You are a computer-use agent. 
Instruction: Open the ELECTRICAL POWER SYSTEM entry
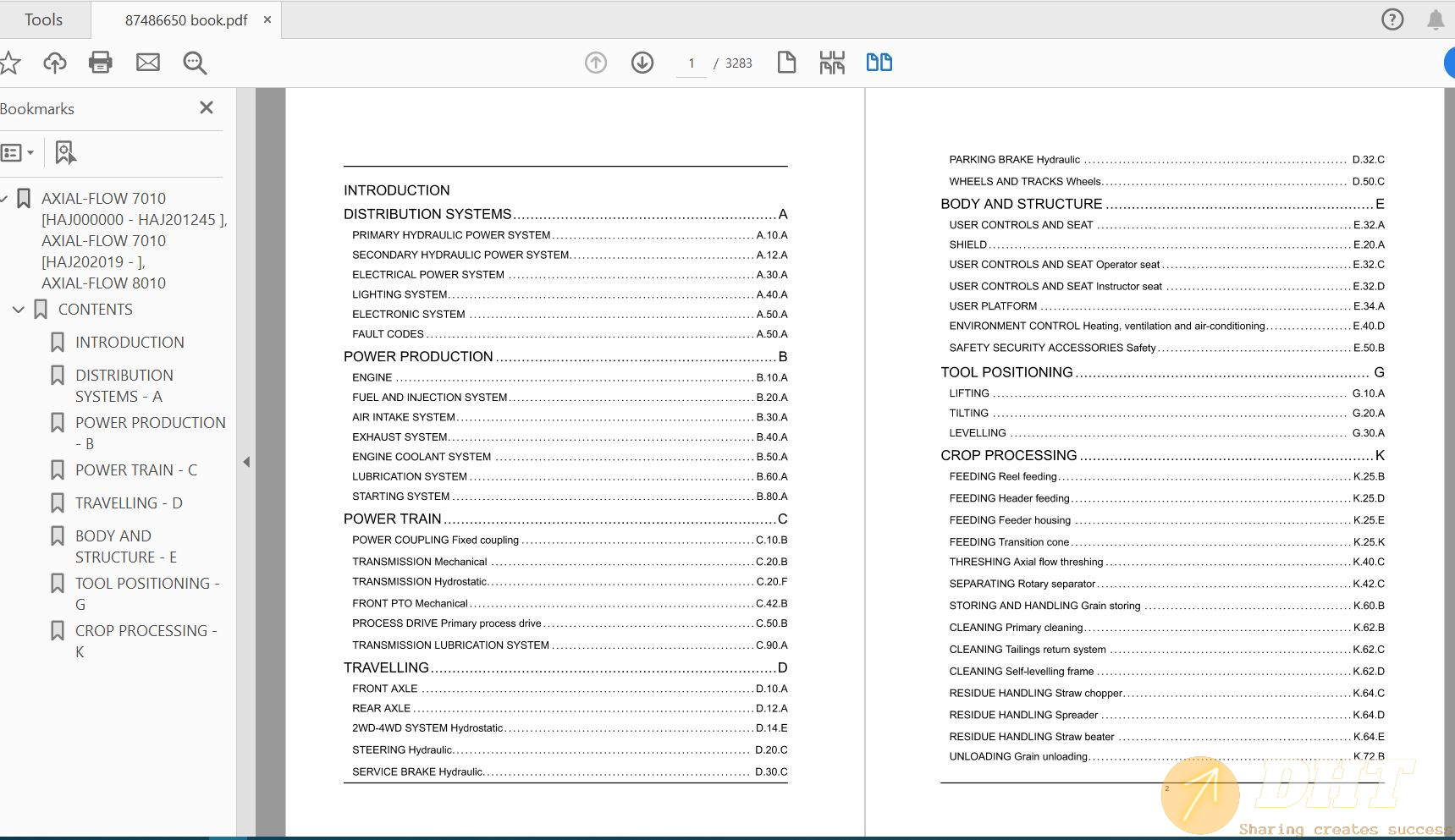[x=570, y=275]
